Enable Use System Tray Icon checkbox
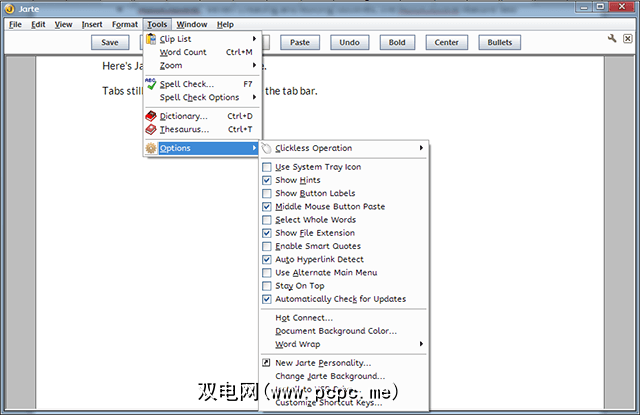Screen dimensions: 640x415 pyautogui.click(x=267, y=167)
